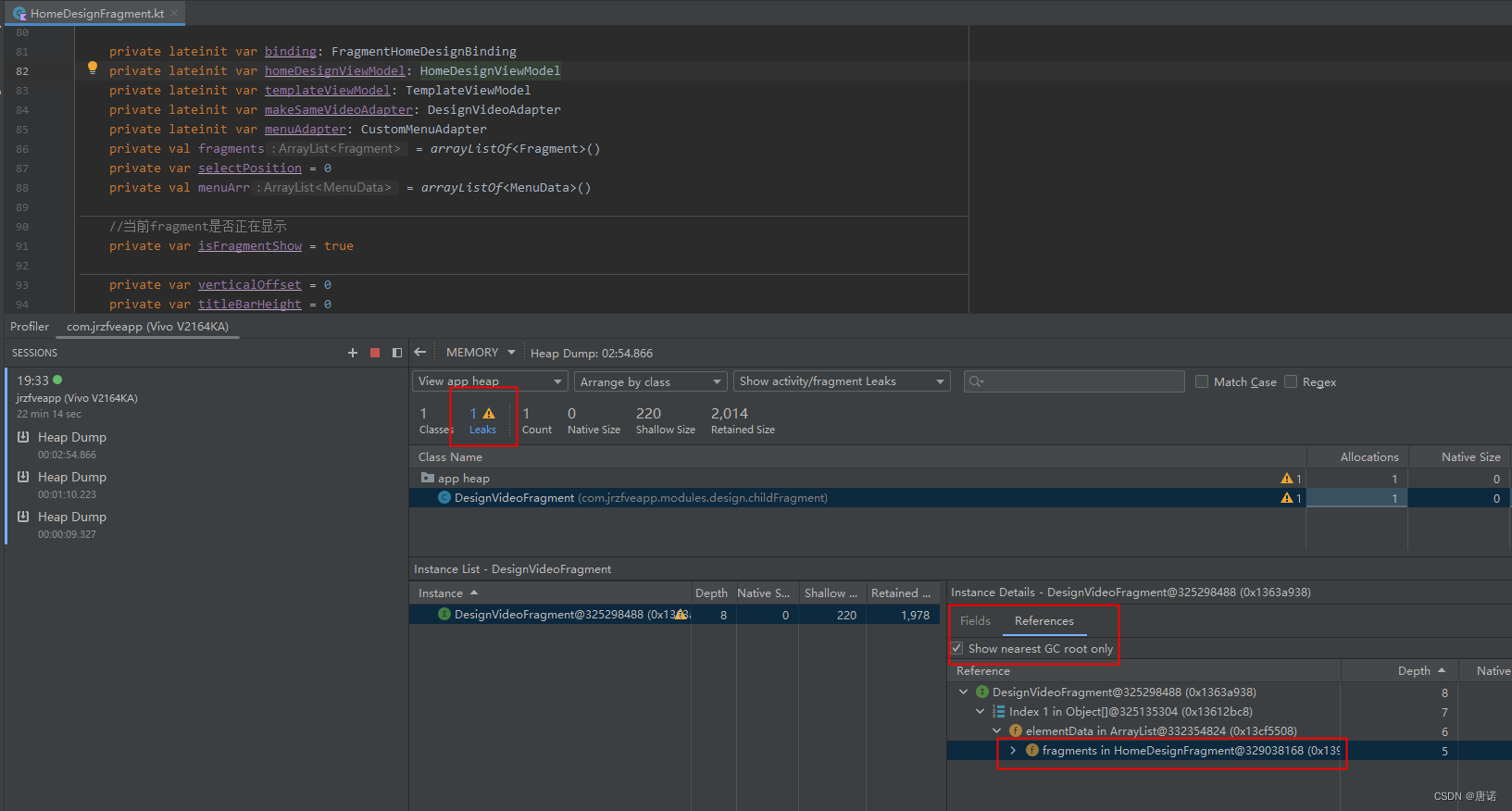The height and width of the screenshot is (811, 1512).
Task: Collapse the DesignVideoFragment@325298488 reference node
Action: click(964, 692)
